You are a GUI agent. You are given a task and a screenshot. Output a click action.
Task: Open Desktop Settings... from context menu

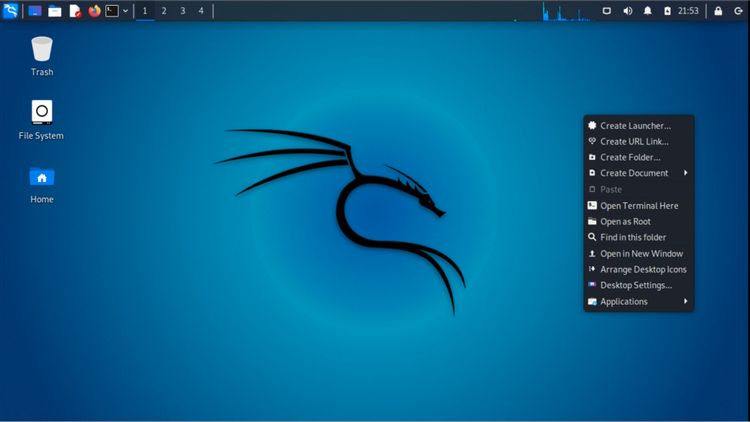point(639,285)
